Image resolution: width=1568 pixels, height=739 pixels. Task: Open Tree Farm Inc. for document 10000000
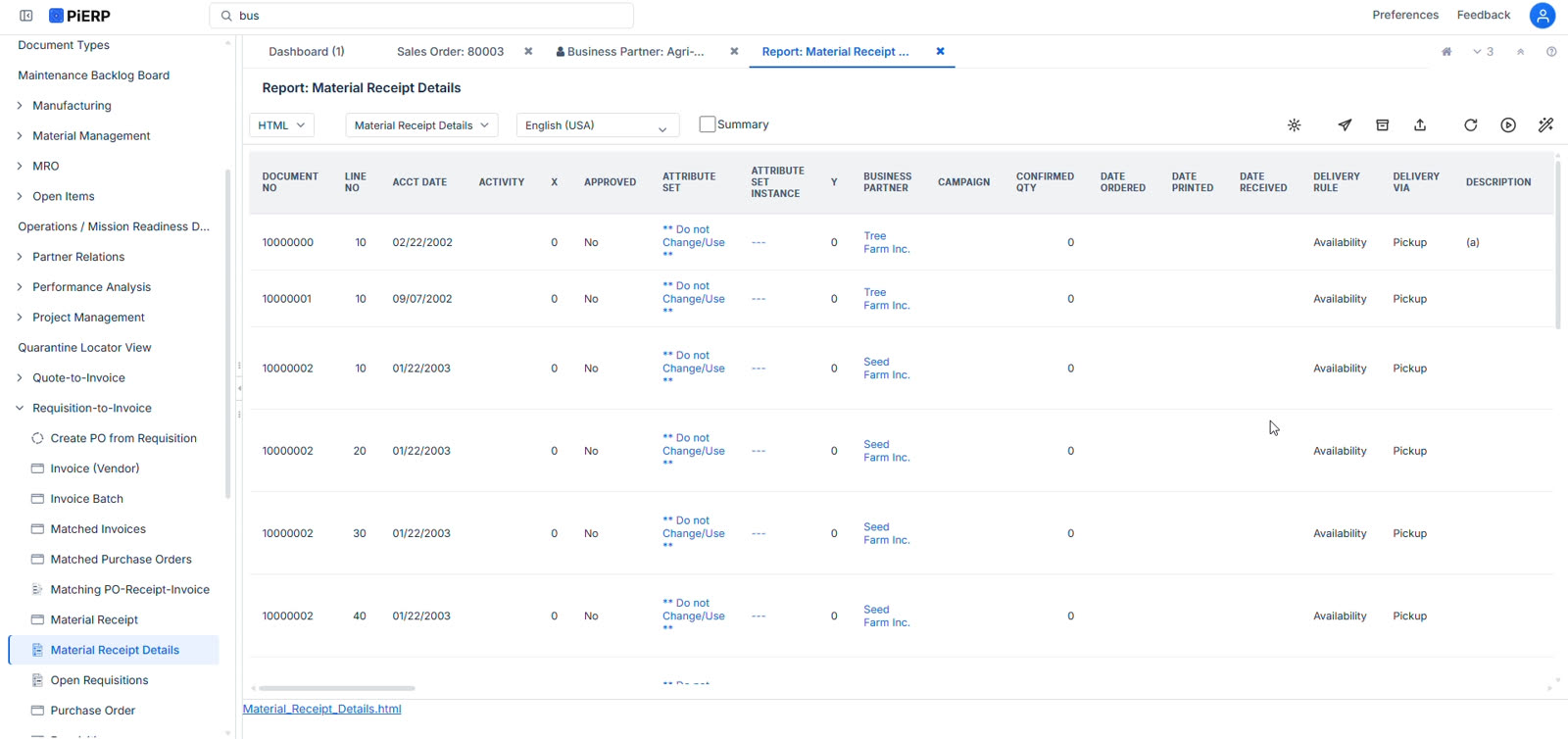(887, 242)
